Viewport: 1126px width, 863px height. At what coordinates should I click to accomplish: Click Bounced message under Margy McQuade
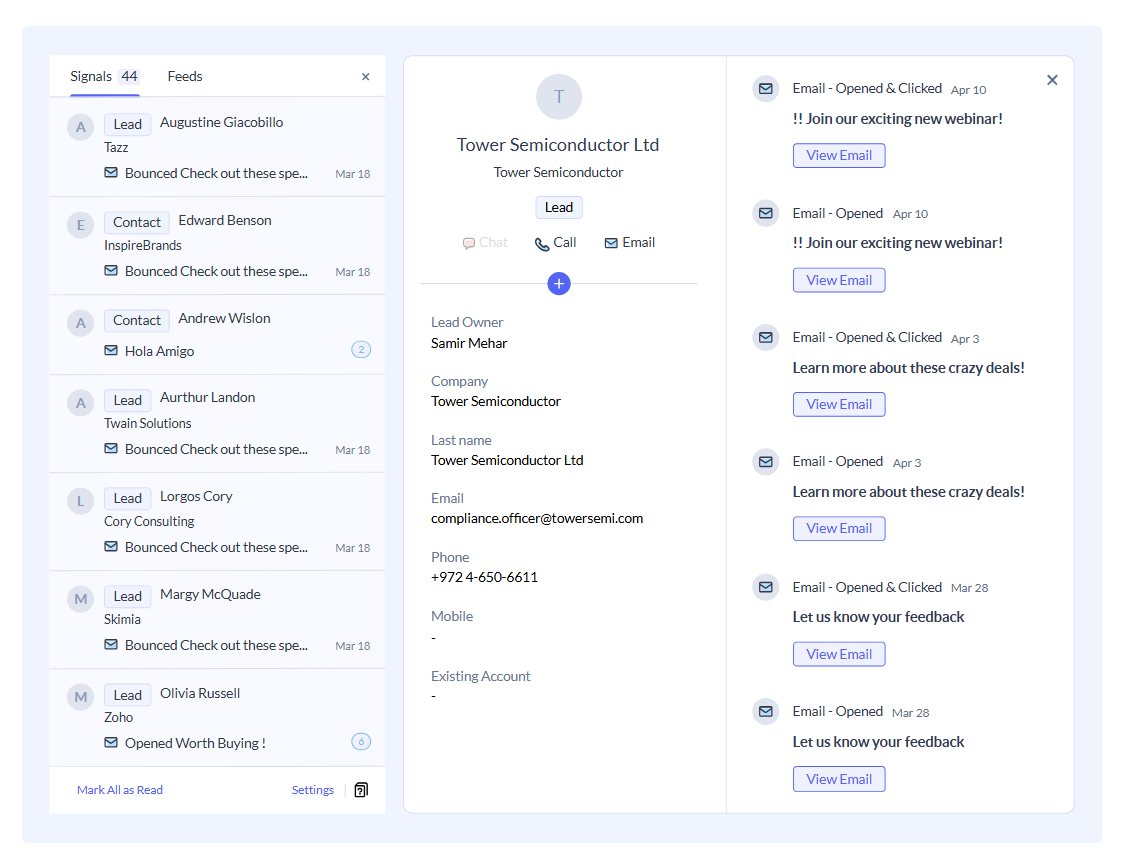(x=216, y=645)
